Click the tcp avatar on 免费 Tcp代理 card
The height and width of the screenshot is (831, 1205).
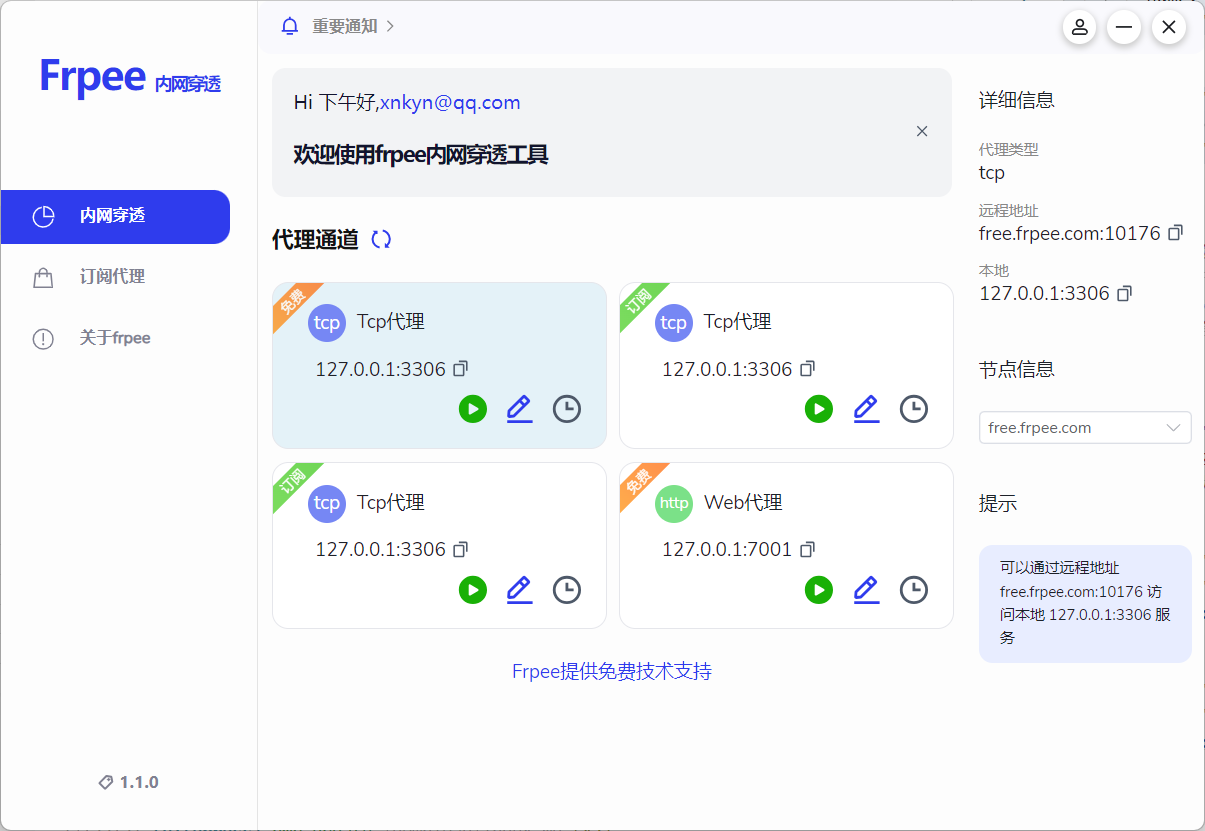[x=327, y=323]
